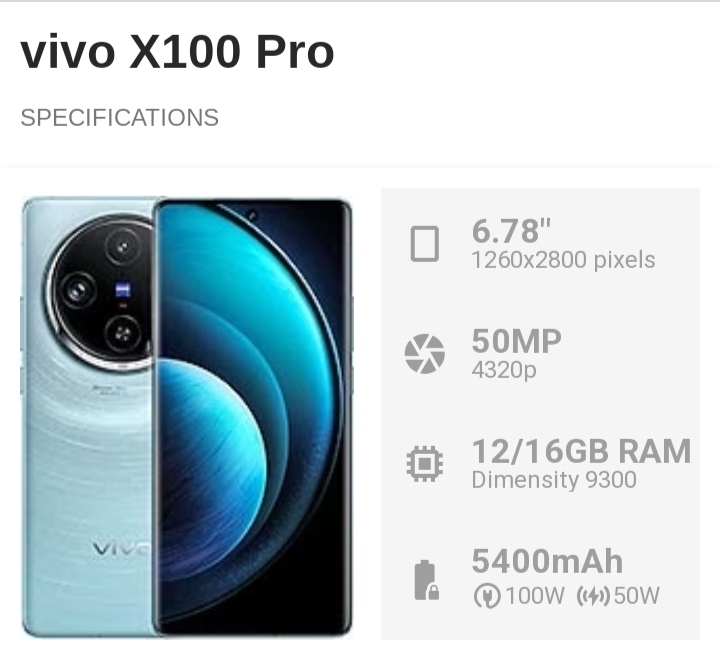Click the chipset processor icon
The width and height of the screenshot is (720, 656).
(425, 464)
